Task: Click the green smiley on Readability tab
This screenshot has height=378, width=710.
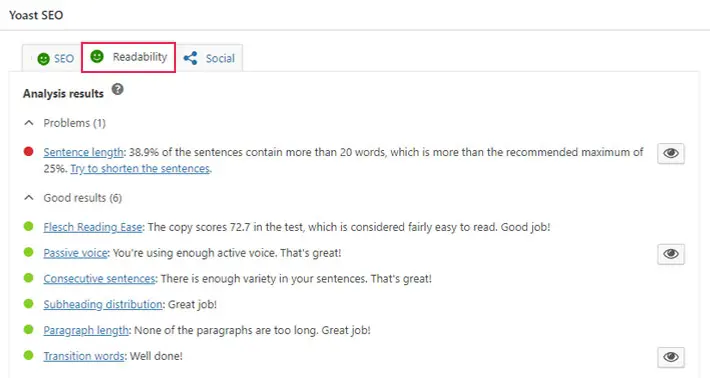Action: [97, 57]
